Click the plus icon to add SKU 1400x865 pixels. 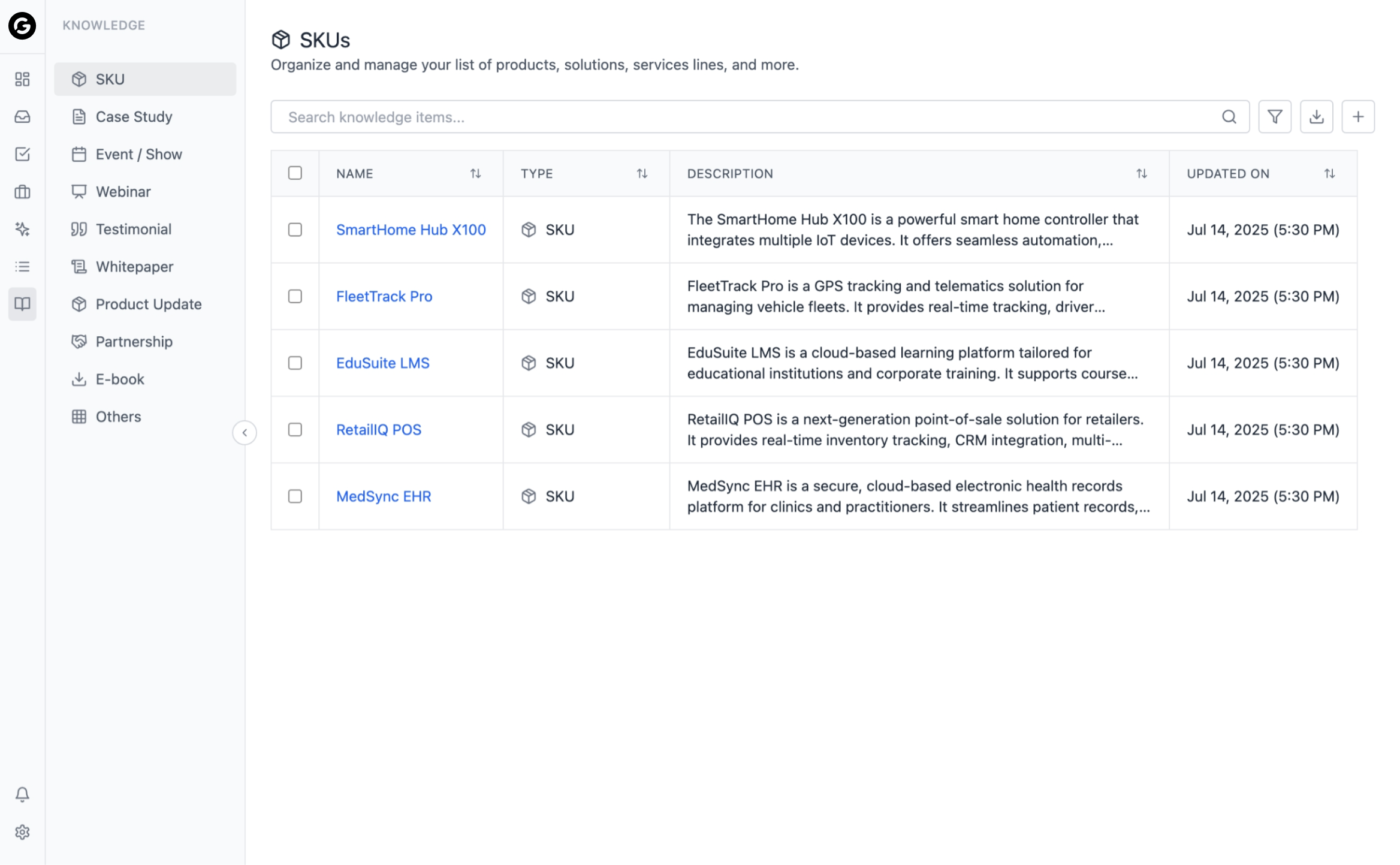coord(1357,117)
